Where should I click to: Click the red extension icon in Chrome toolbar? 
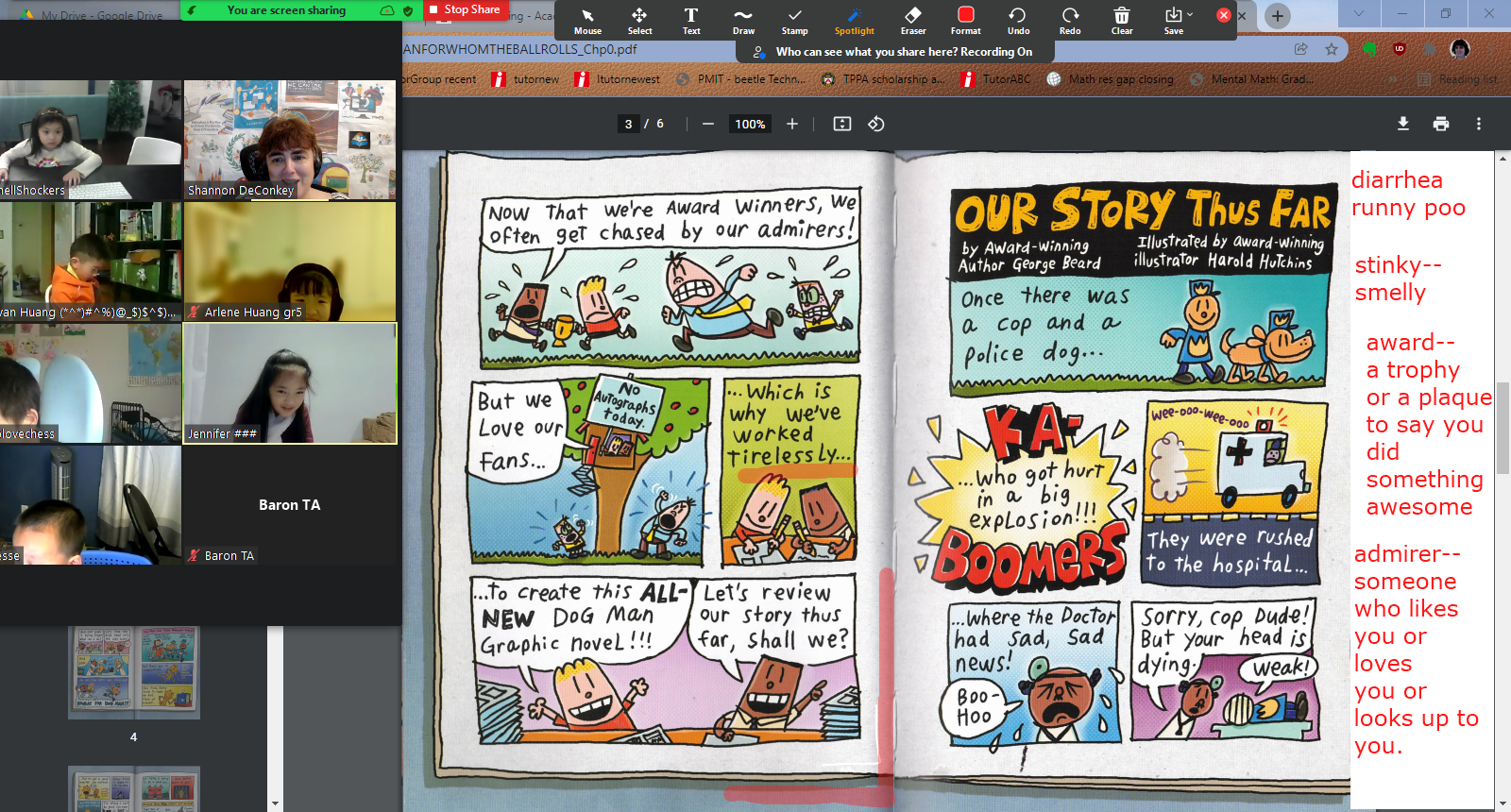[1400, 49]
